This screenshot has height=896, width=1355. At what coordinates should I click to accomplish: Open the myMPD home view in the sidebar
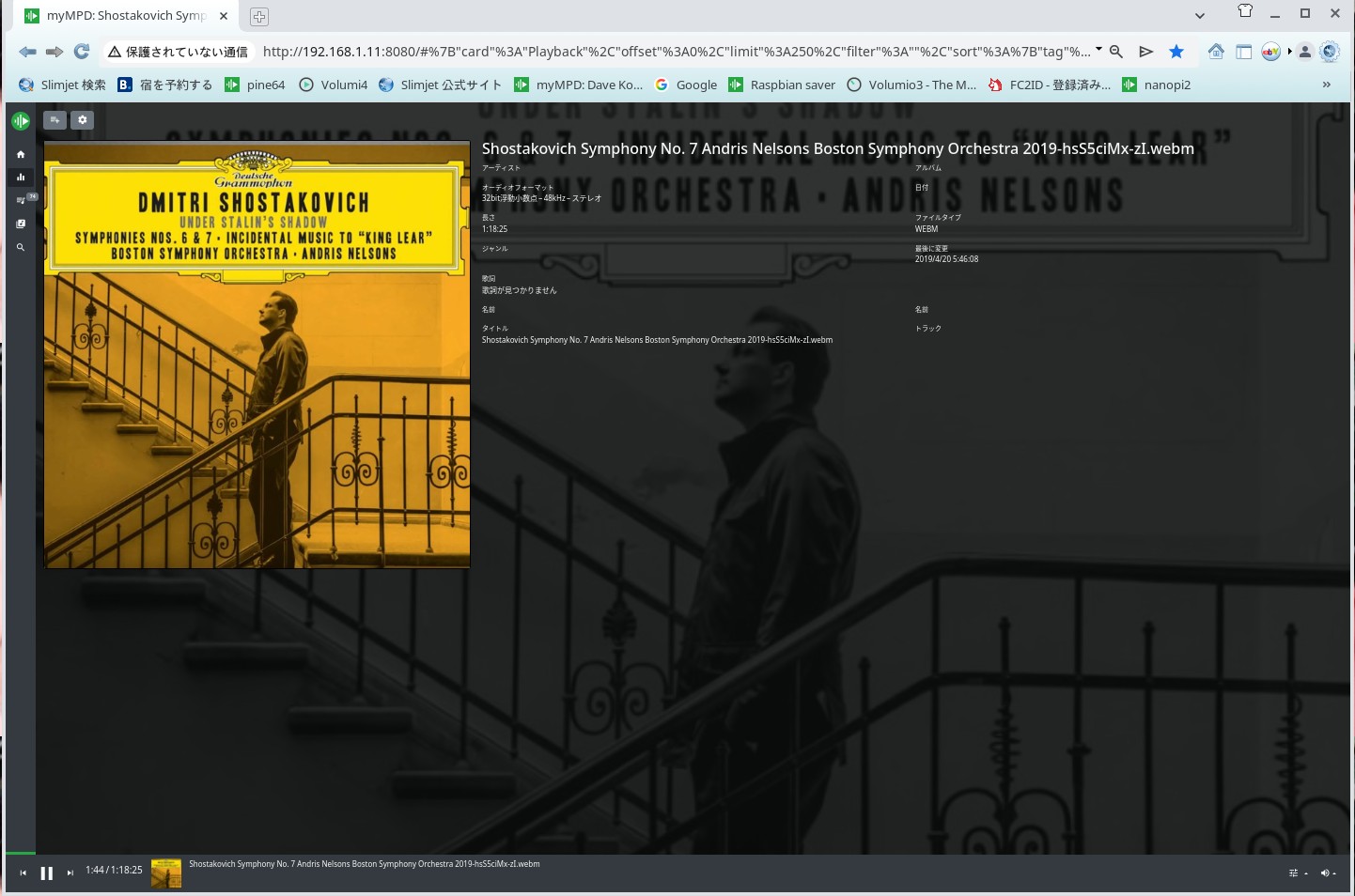(x=21, y=154)
